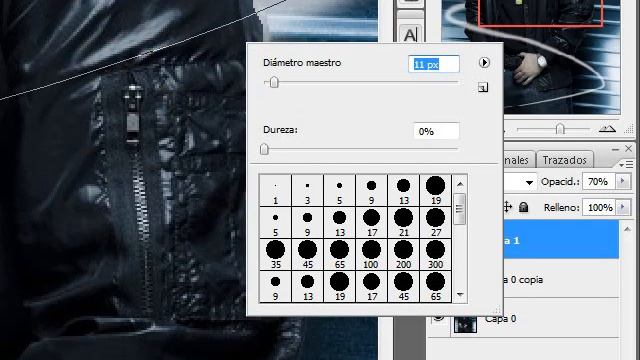640x360 pixels.
Task: Select the Capa 0 copia layer
Action: click(x=561, y=280)
